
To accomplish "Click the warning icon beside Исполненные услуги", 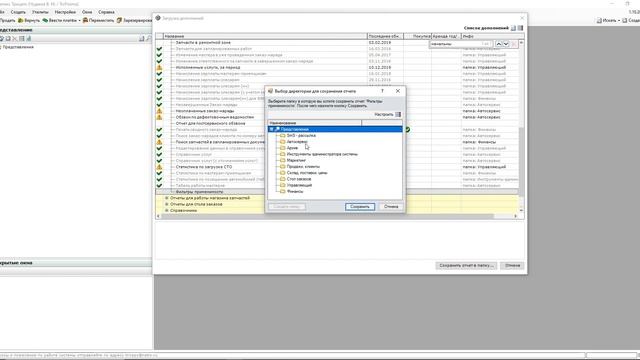I will pos(159,67).
